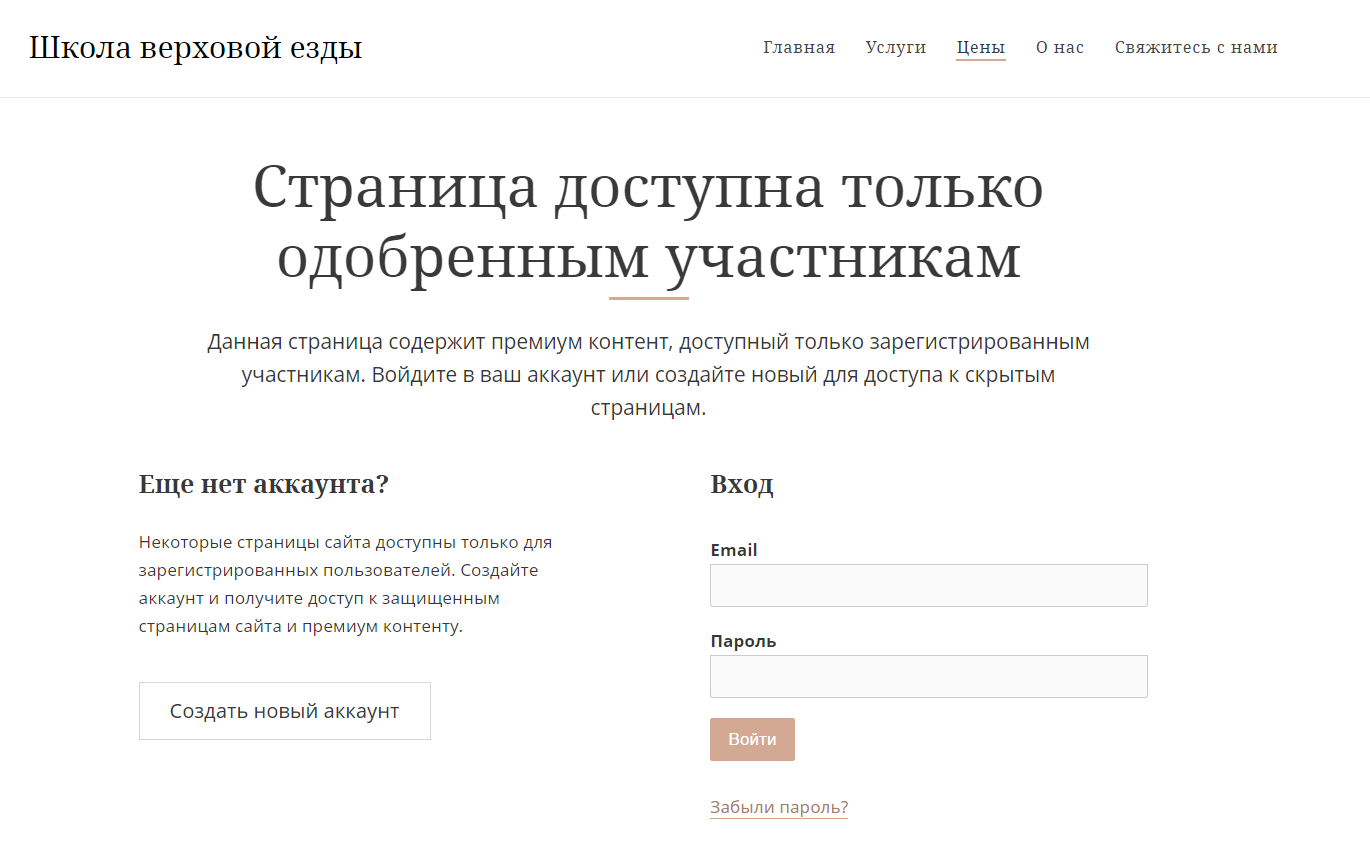Focus the Пароль input field
This screenshot has height=856, width=1370.
[x=928, y=676]
